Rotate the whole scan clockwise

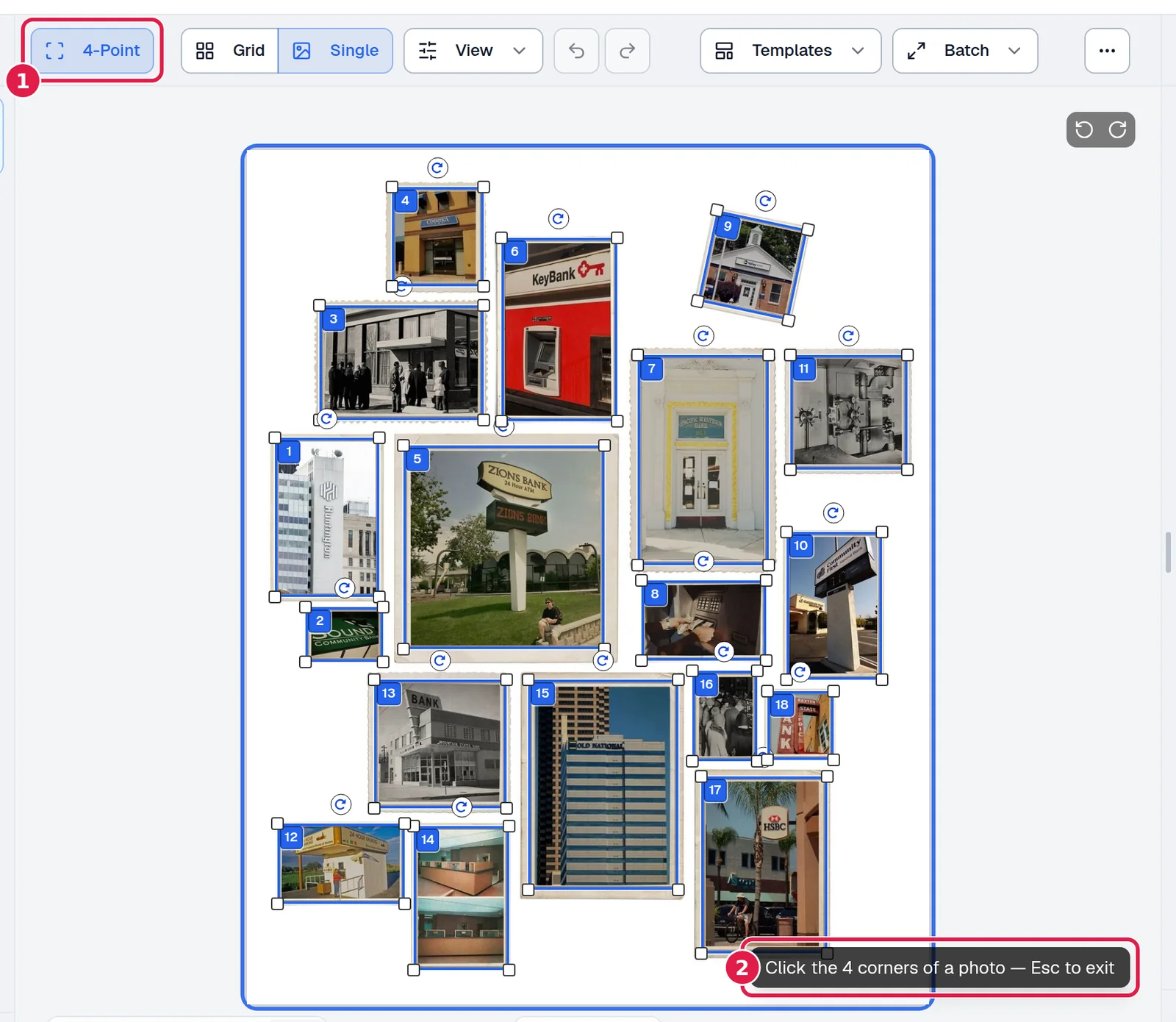[1118, 130]
